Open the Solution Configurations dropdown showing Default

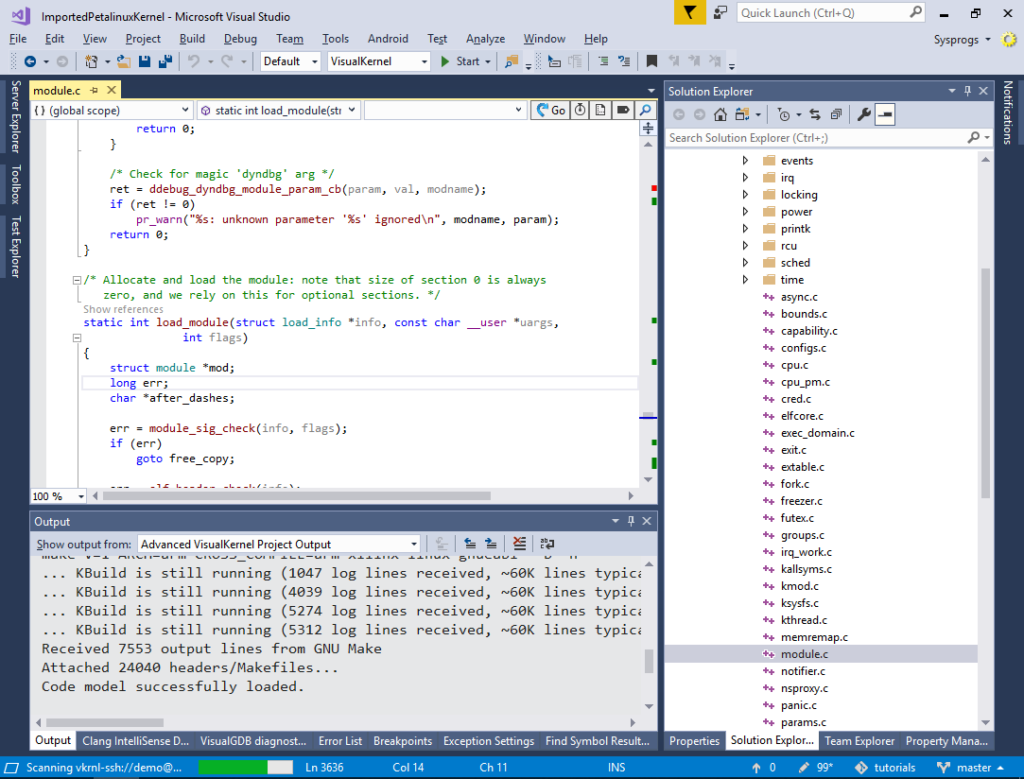pyautogui.click(x=290, y=60)
